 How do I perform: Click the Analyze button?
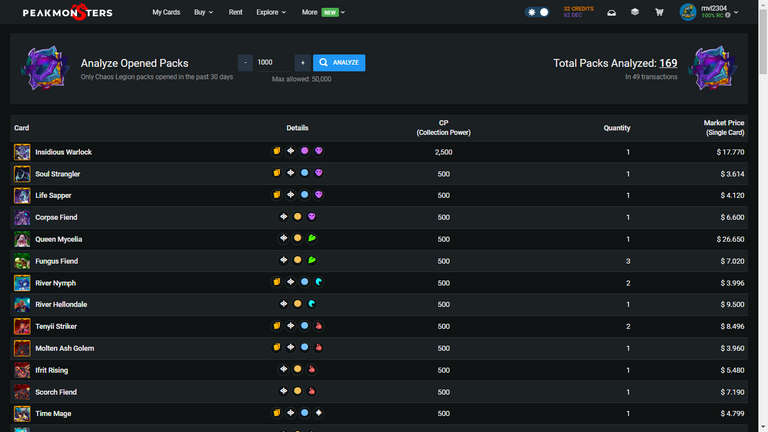pos(339,63)
